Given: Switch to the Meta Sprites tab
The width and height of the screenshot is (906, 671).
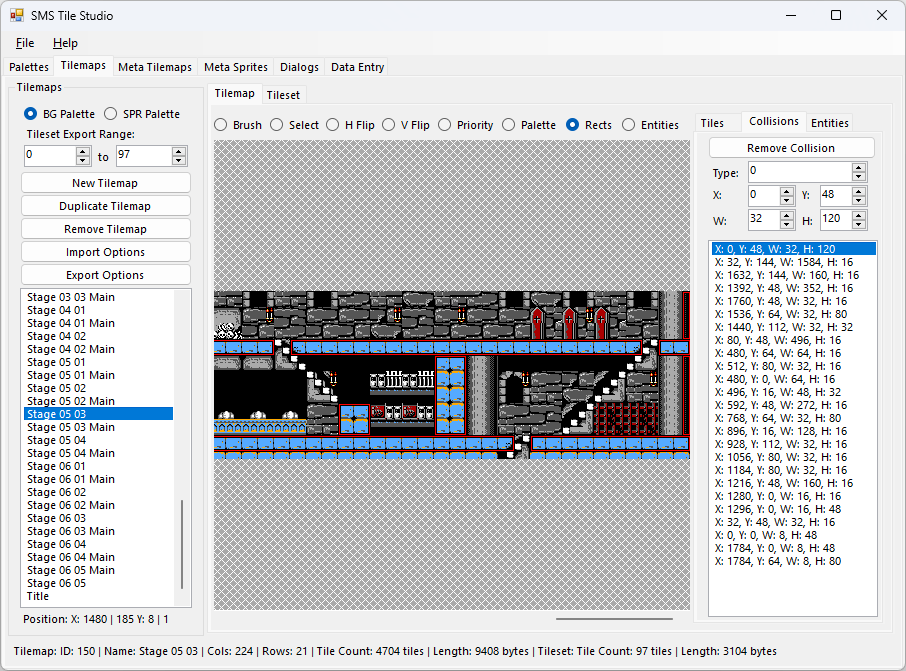Looking at the screenshot, I should tap(236, 67).
